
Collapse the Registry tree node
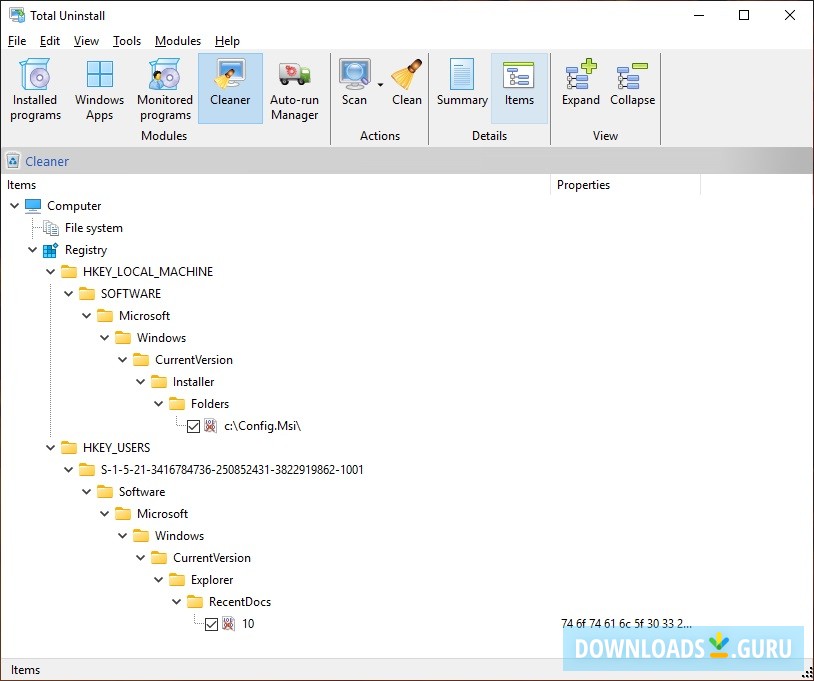pos(33,250)
